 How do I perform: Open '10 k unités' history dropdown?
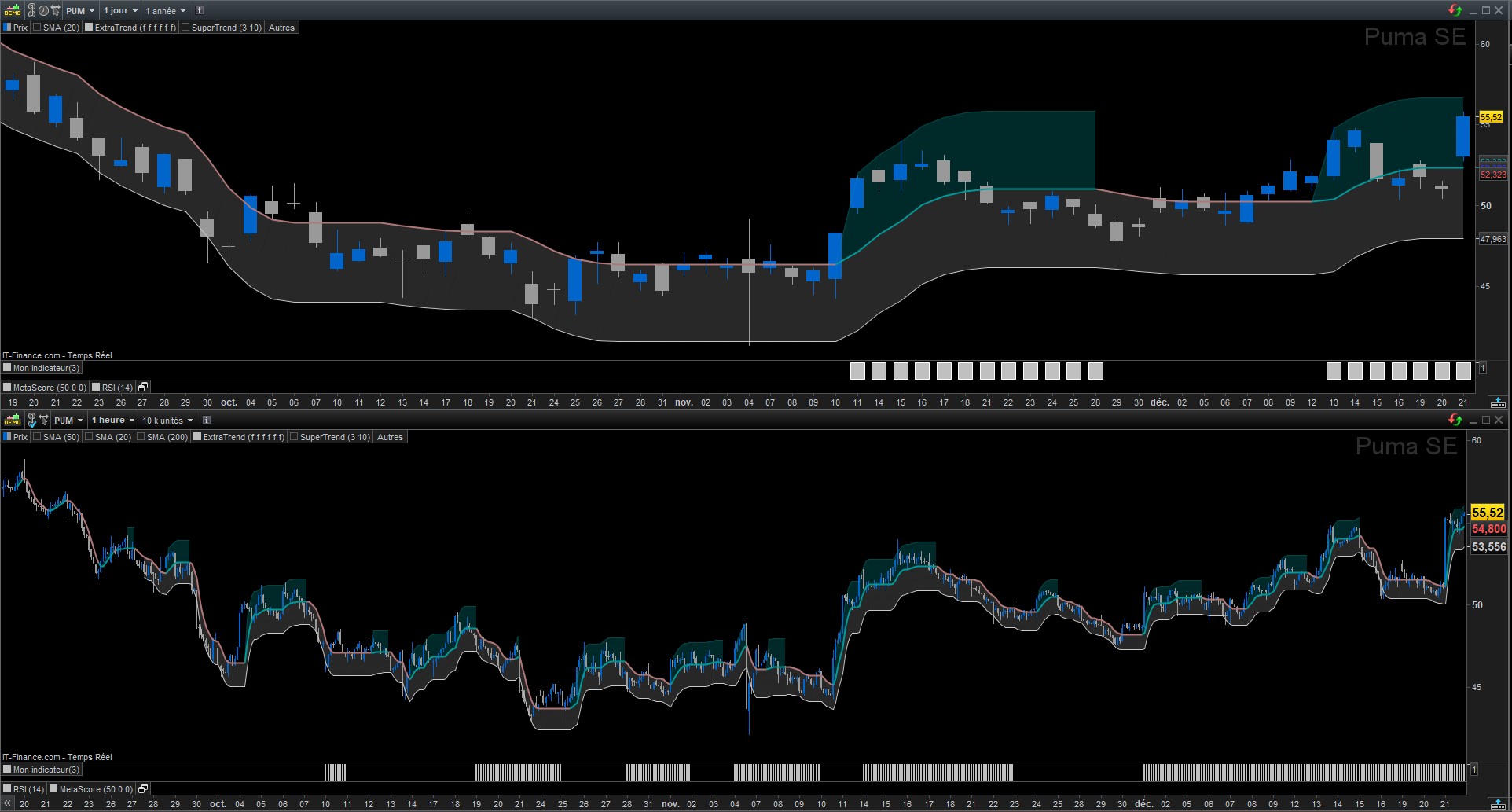[x=167, y=421]
